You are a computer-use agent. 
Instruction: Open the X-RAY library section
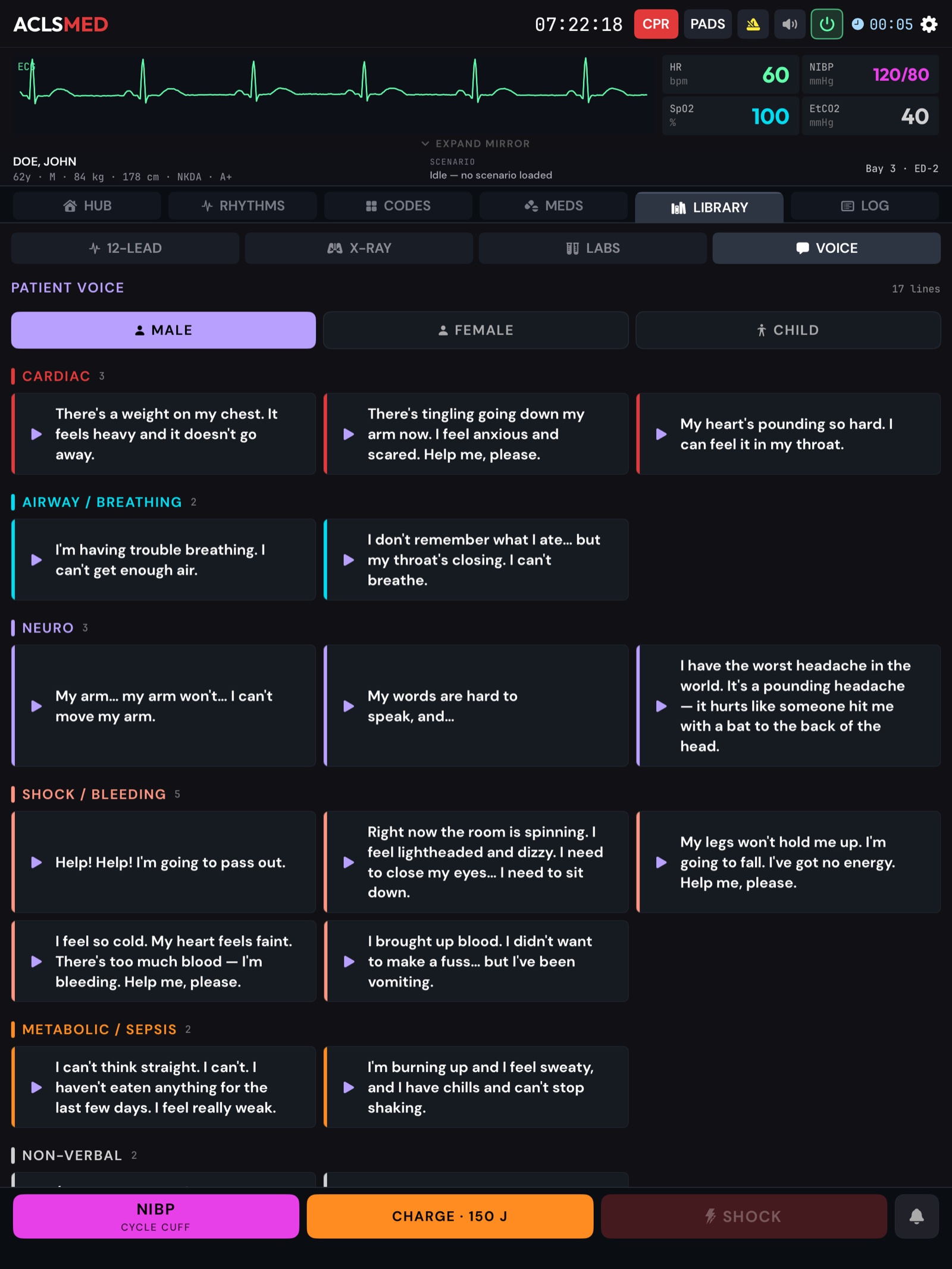359,248
